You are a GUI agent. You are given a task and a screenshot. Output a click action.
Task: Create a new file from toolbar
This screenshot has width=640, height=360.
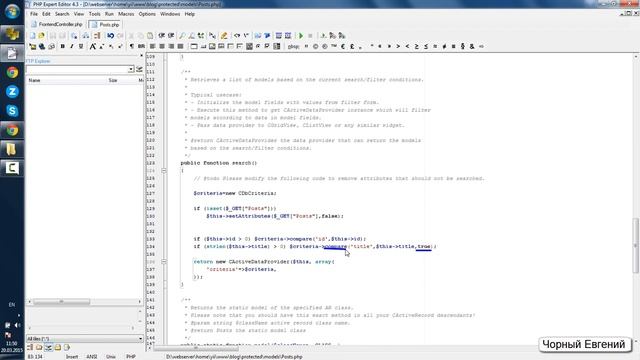click(33, 36)
